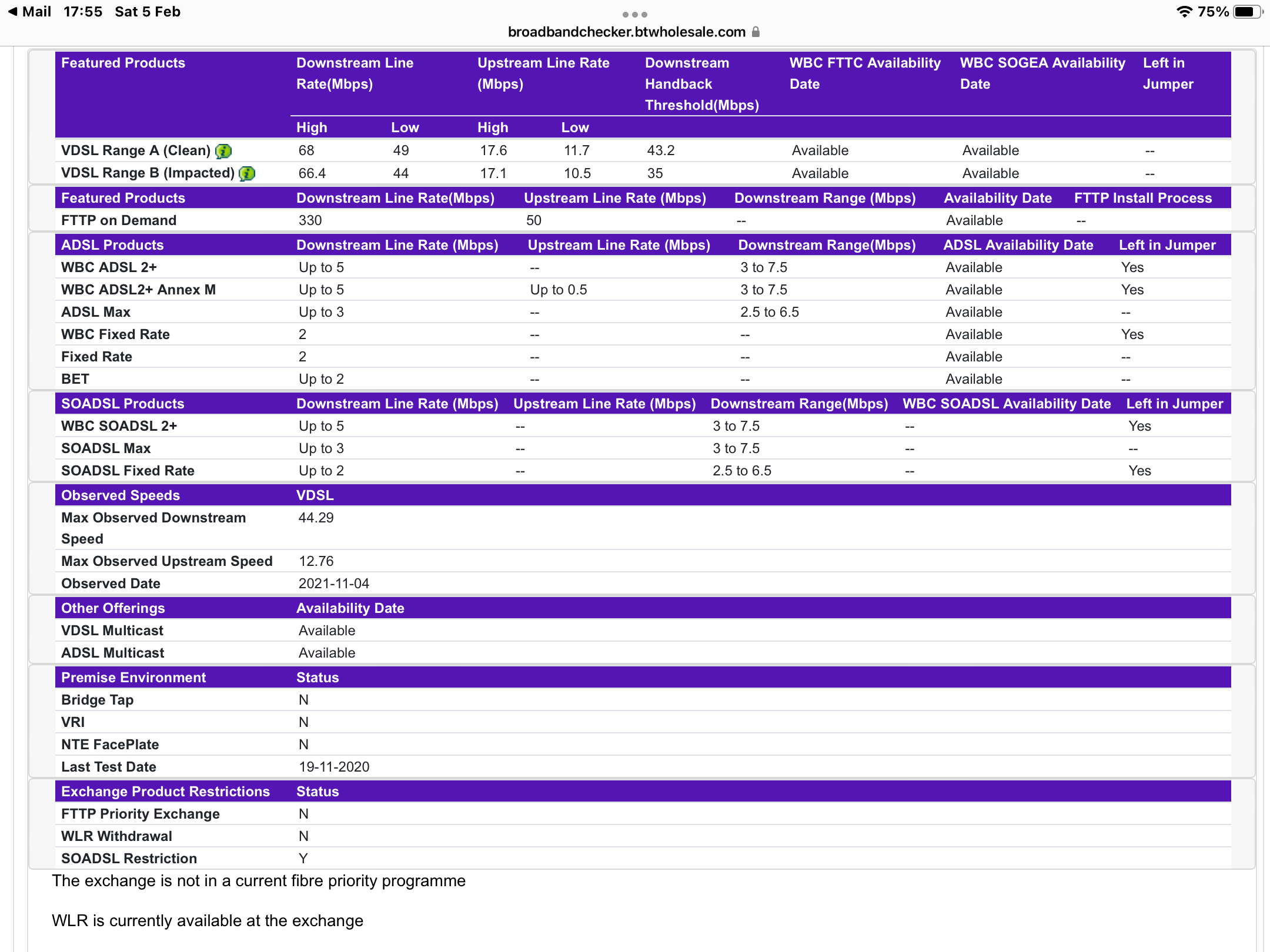The image size is (1270, 952).
Task: Click the Observed Date value 2021-11-04
Action: point(333,584)
